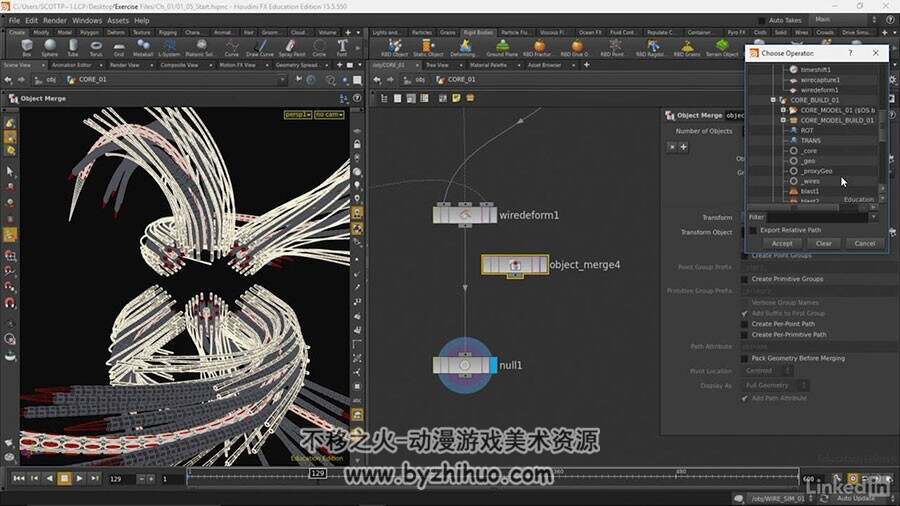This screenshot has height=506, width=900.
Task: Switch to the Animation Editor tab
Action: point(71,65)
